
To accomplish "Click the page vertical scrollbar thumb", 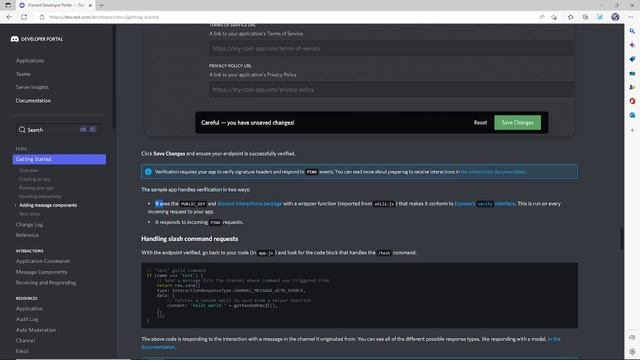I will click(x=622, y=238).
